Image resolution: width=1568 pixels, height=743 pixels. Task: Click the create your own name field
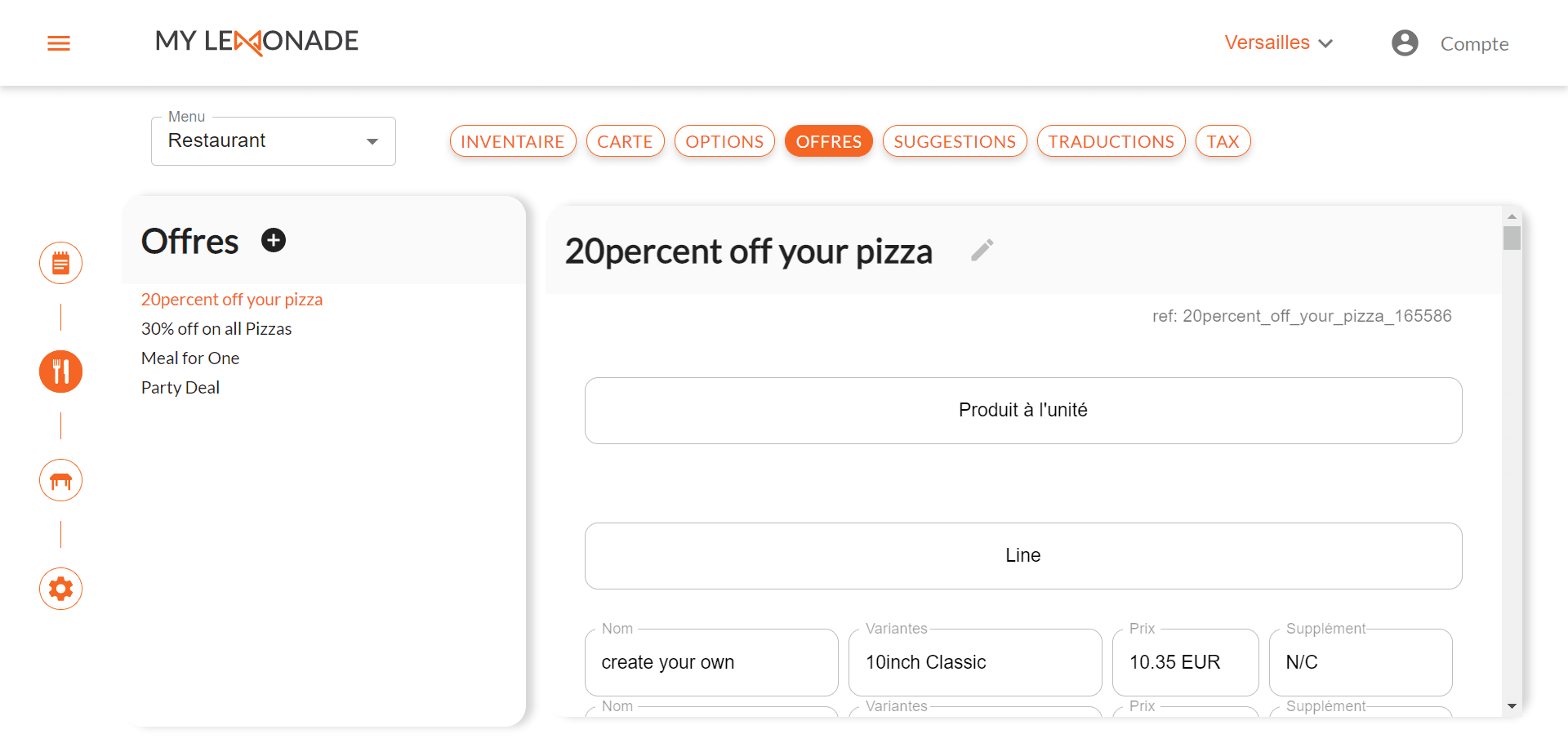click(x=711, y=662)
